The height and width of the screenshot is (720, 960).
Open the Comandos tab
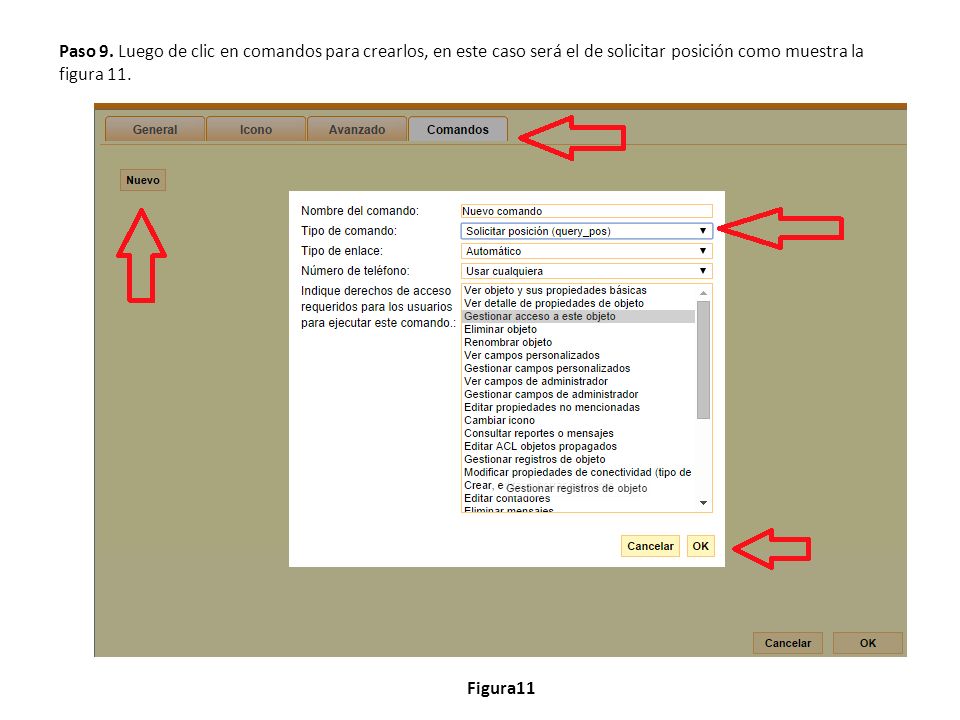(x=458, y=129)
